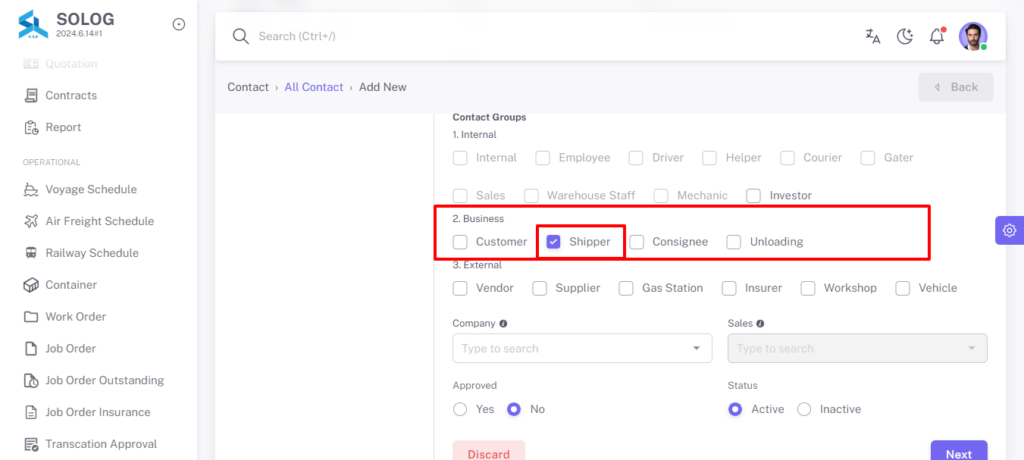Viewport: 1024px width, 460px height.
Task: Uncheck the Shipper checkbox
Action: coord(553,242)
